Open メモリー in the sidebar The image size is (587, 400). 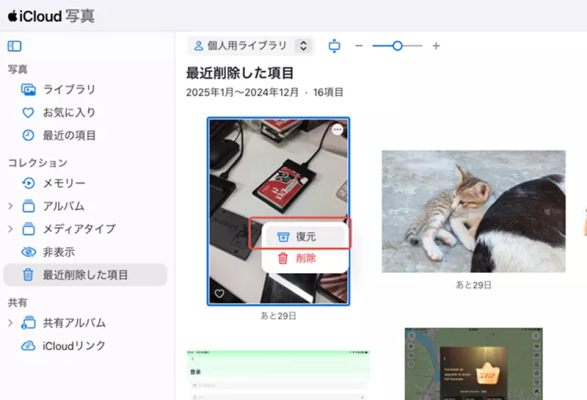(54, 183)
